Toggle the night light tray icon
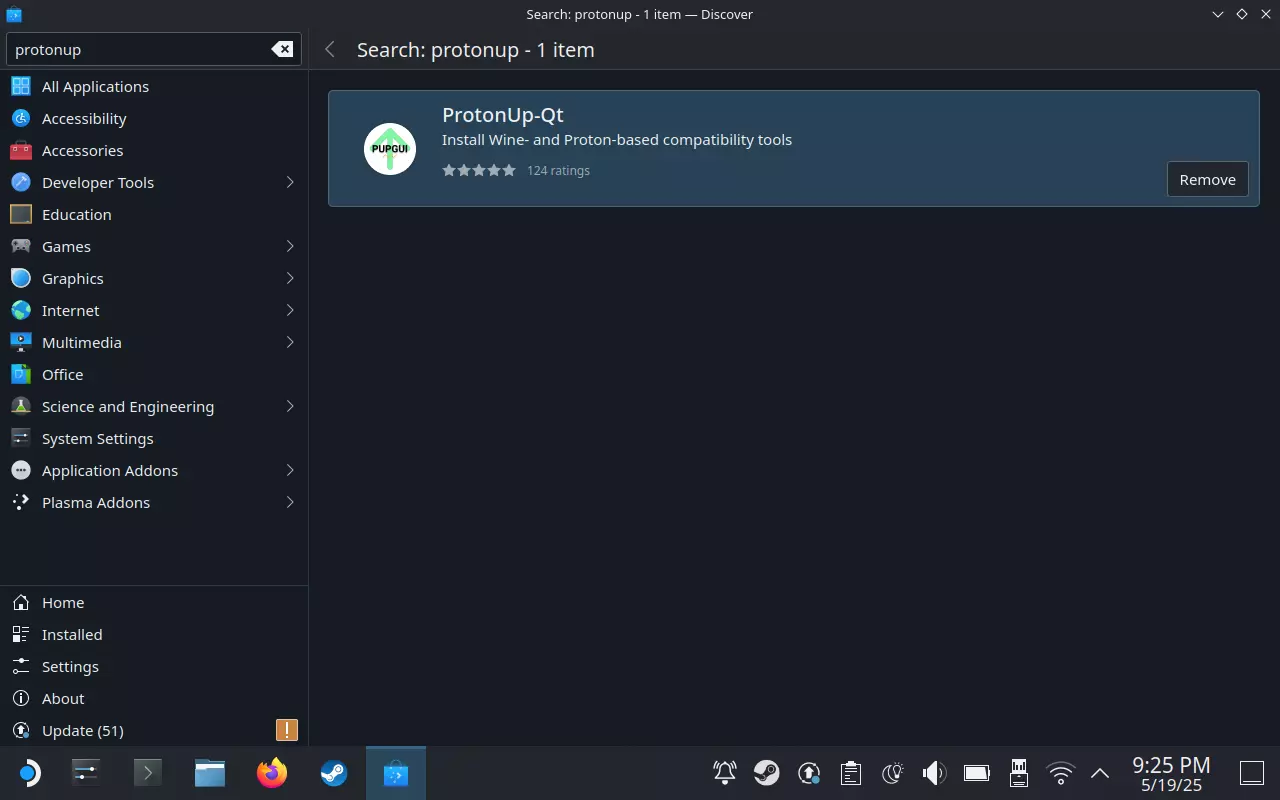The image size is (1280, 800). tap(893, 773)
